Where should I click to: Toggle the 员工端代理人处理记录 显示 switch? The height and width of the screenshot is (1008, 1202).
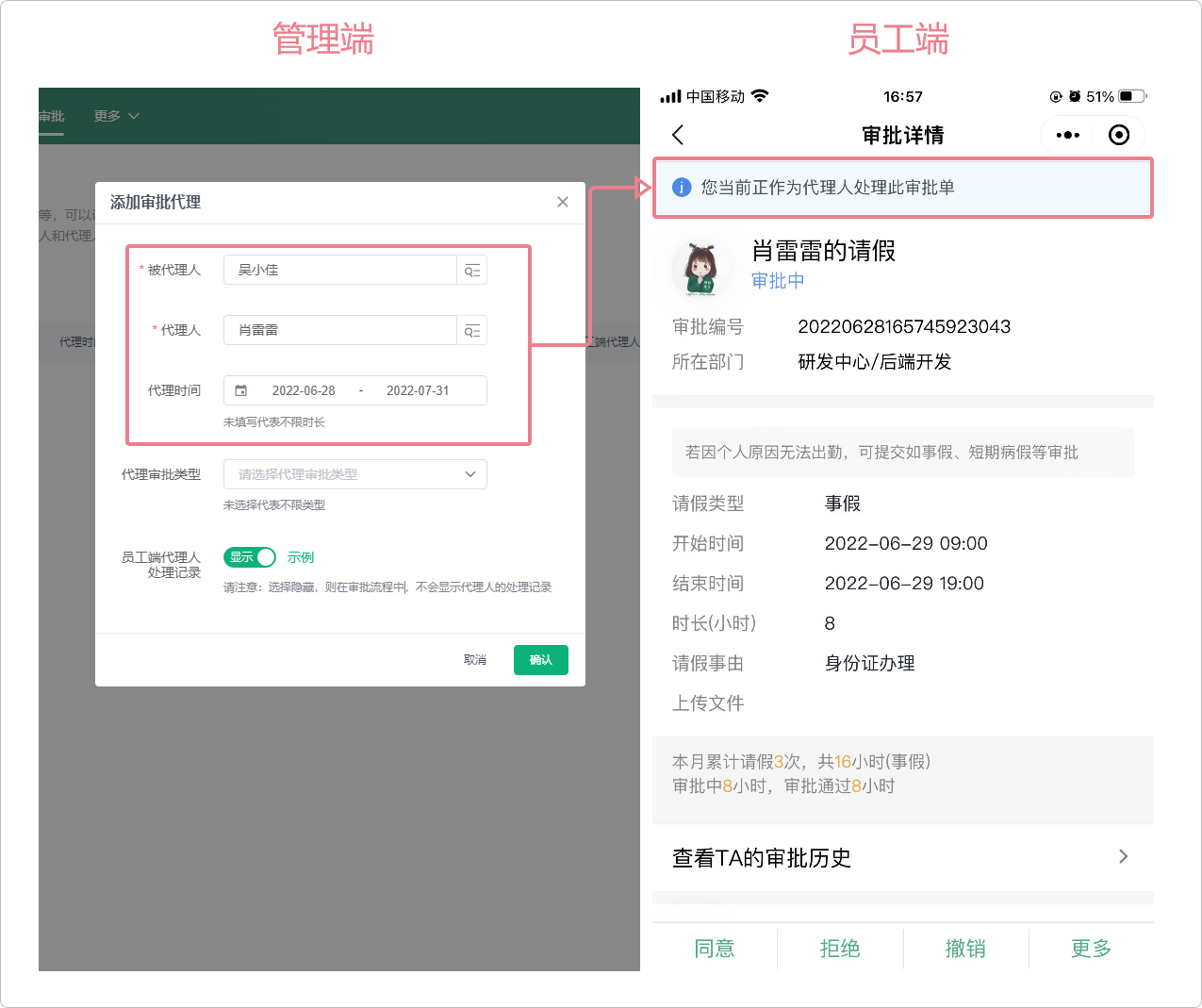click(x=250, y=557)
